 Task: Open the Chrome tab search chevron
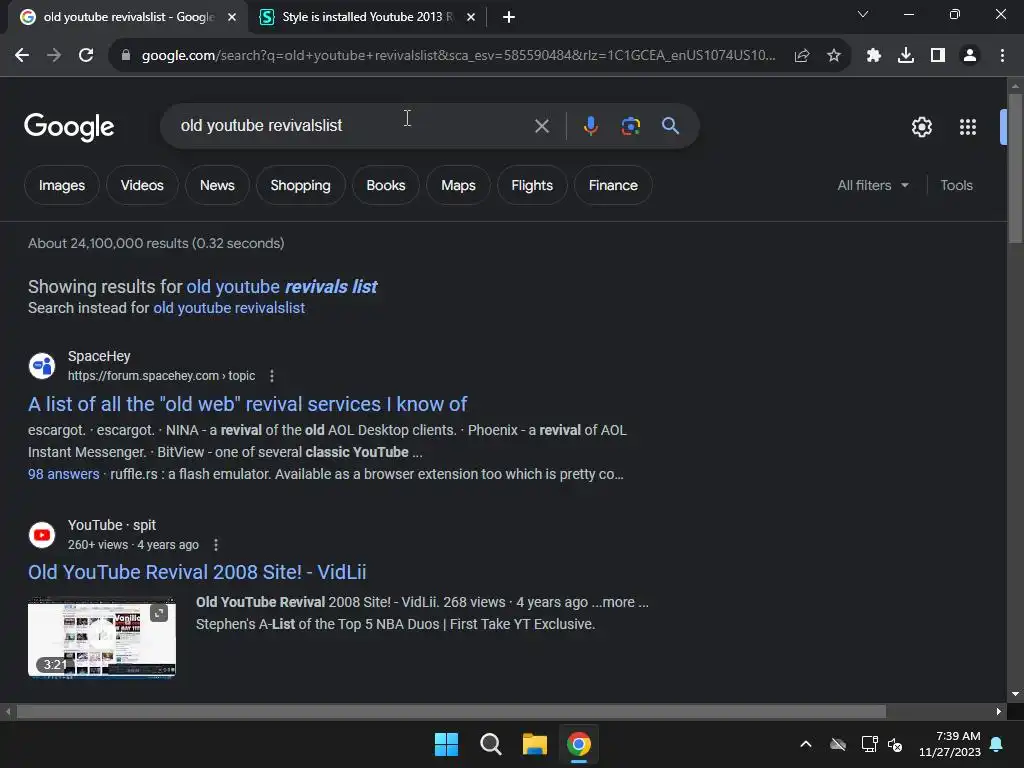pyautogui.click(x=863, y=14)
